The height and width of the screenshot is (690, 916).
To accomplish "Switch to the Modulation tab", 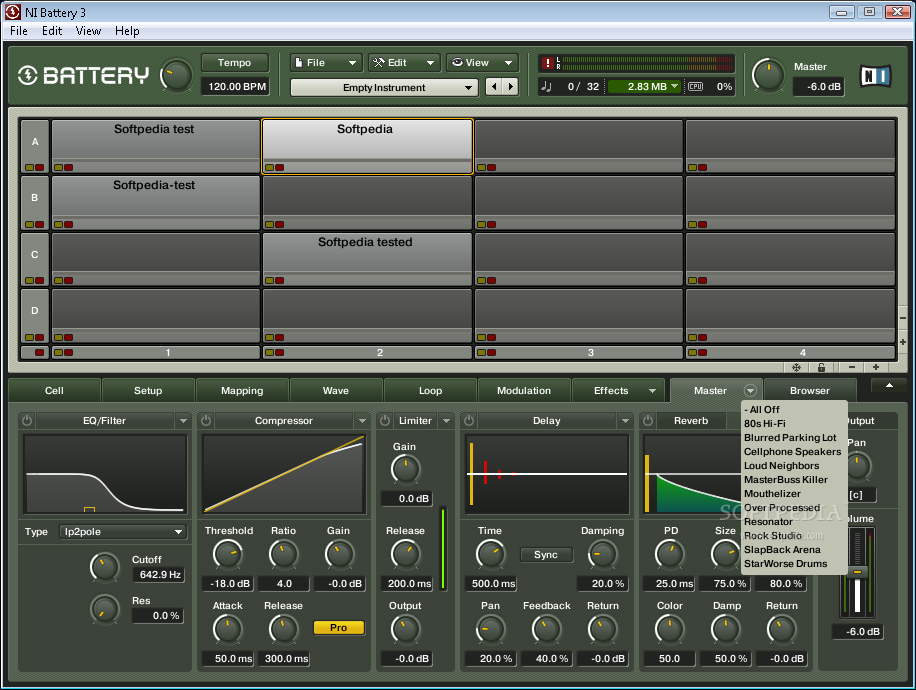I will [524, 390].
